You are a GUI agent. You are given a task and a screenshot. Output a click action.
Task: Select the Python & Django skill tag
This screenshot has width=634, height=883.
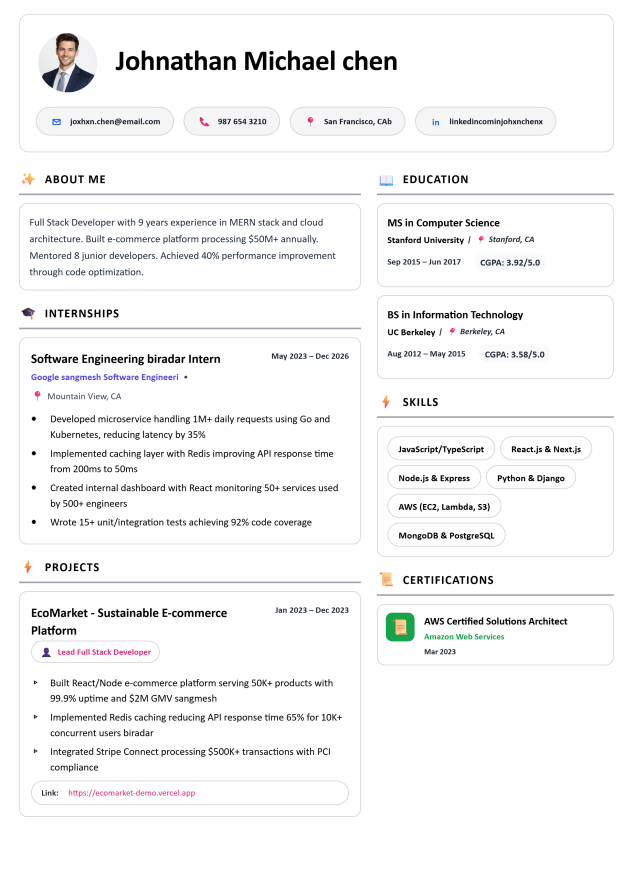click(530, 478)
